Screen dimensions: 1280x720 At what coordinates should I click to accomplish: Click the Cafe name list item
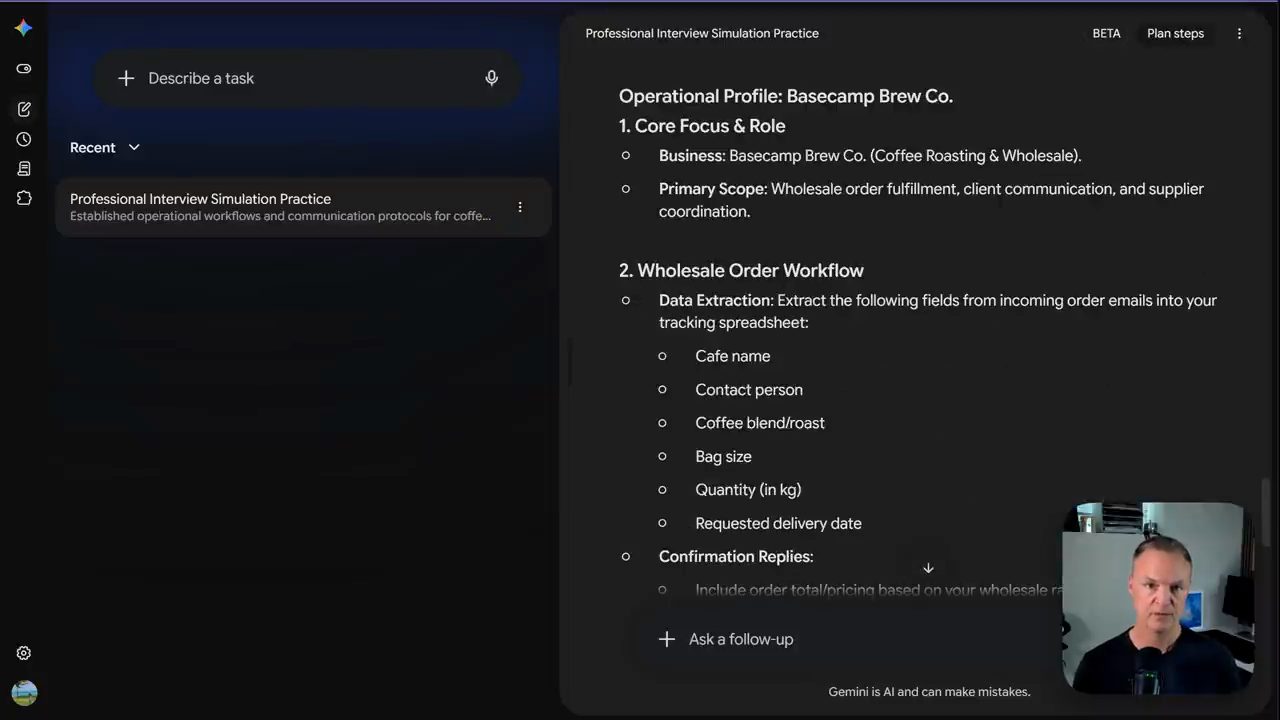(x=733, y=356)
